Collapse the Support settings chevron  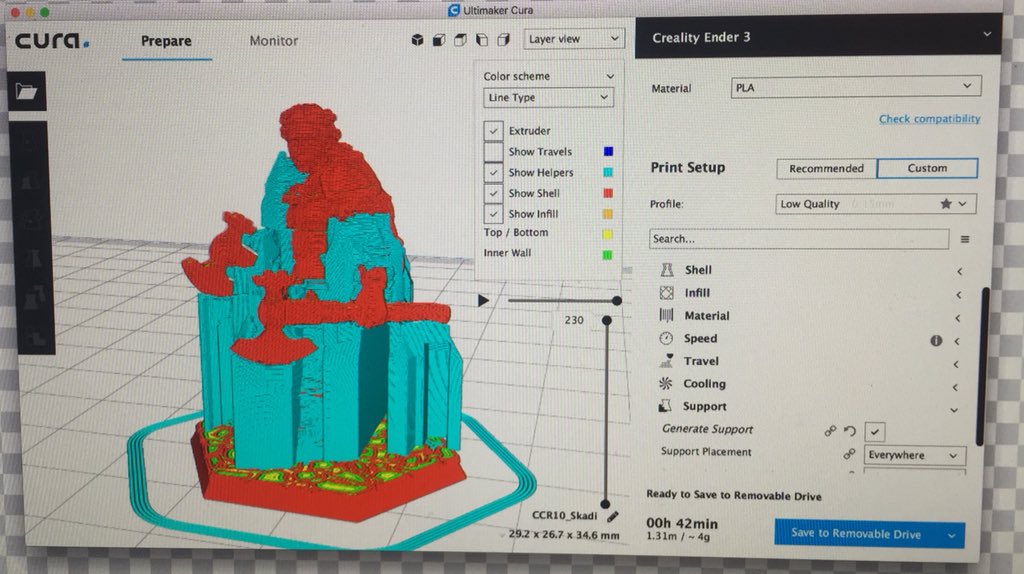click(954, 410)
